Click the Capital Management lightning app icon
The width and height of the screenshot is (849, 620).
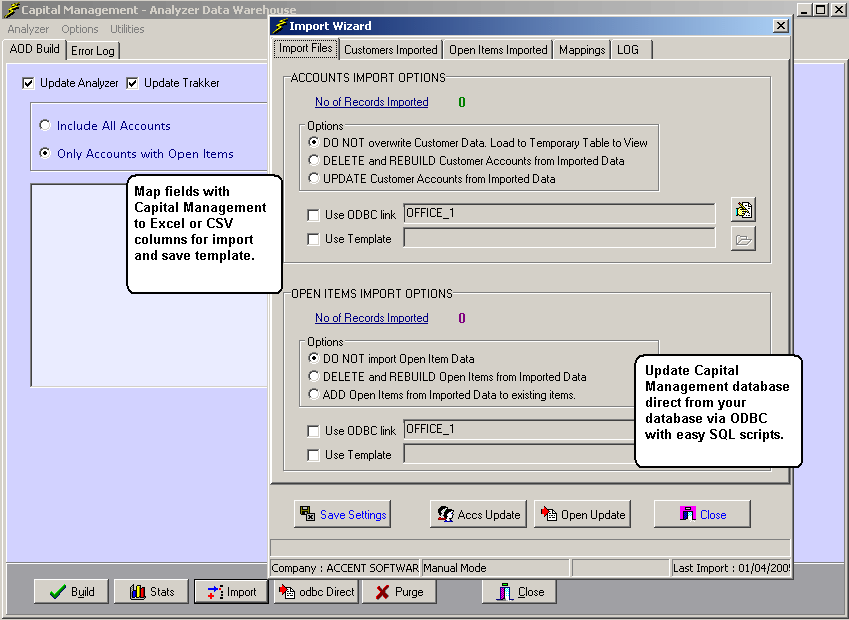tap(11, 10)
